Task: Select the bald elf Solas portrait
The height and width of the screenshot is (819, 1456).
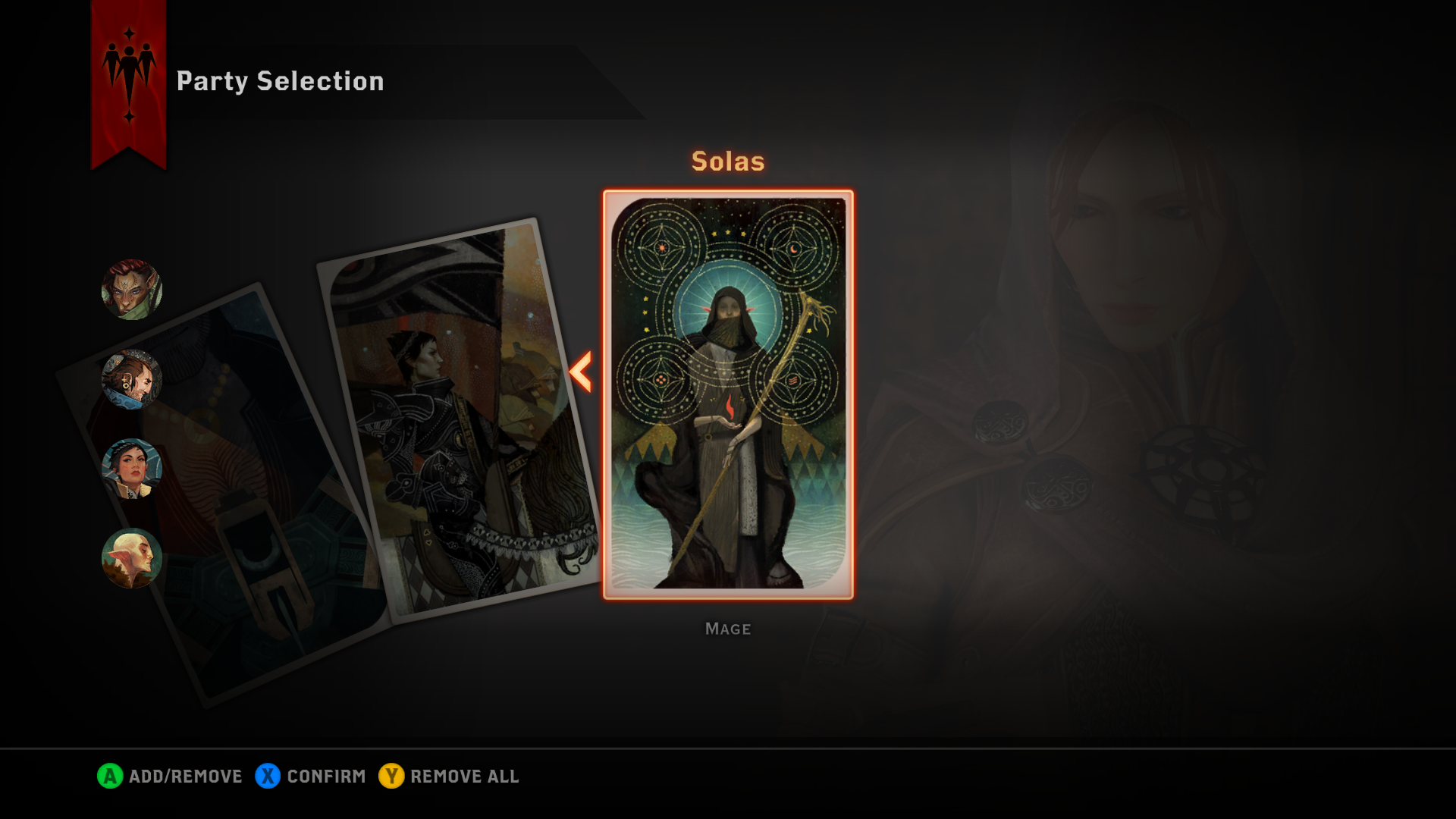Action: click(x=132, y=558)
